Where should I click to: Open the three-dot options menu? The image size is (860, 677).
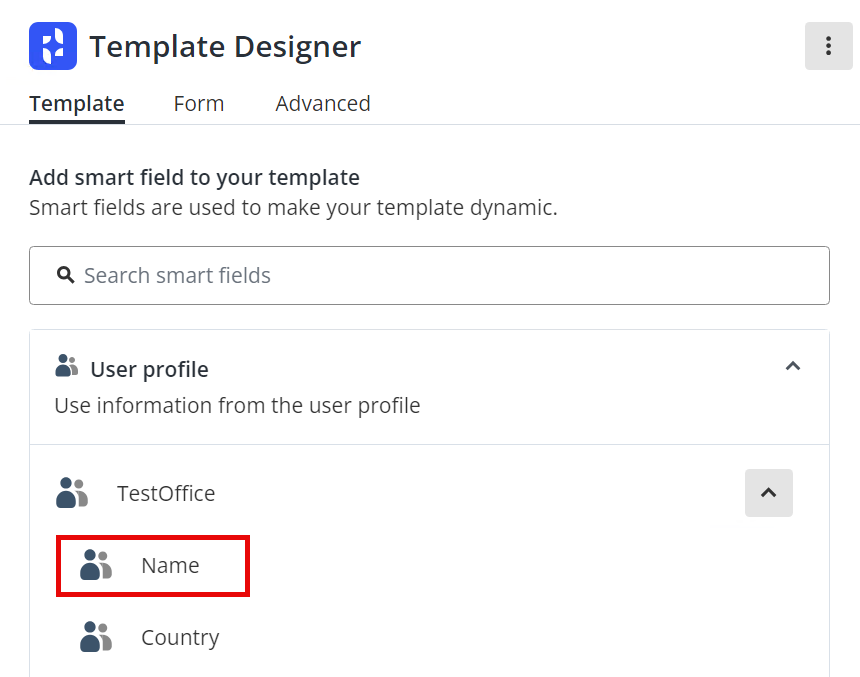828,46
